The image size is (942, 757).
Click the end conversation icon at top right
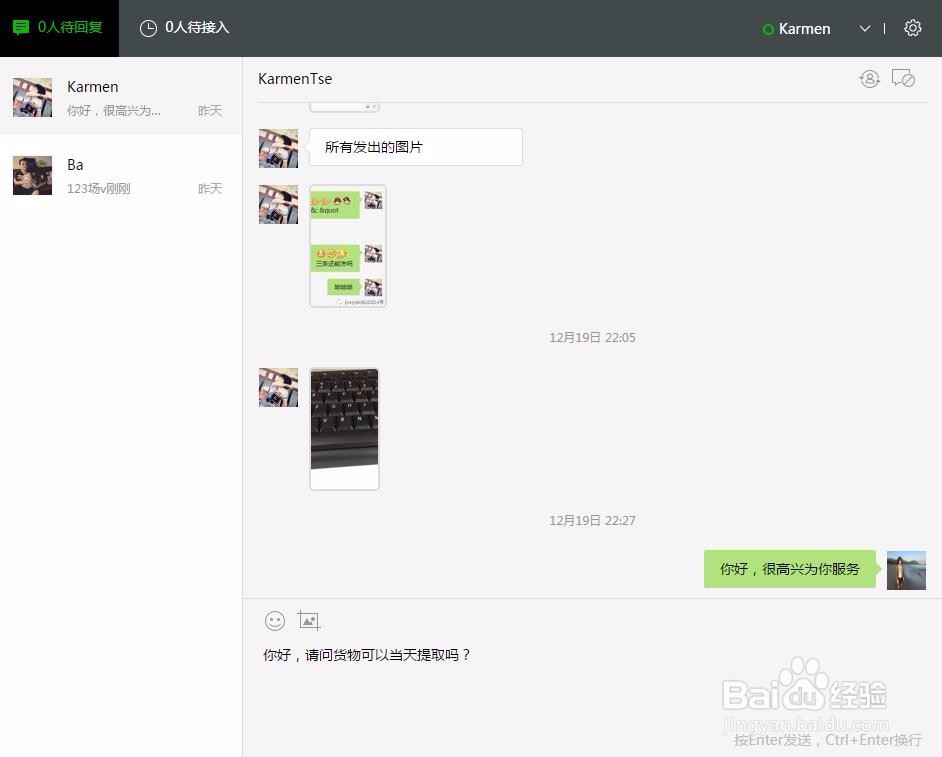904,78
